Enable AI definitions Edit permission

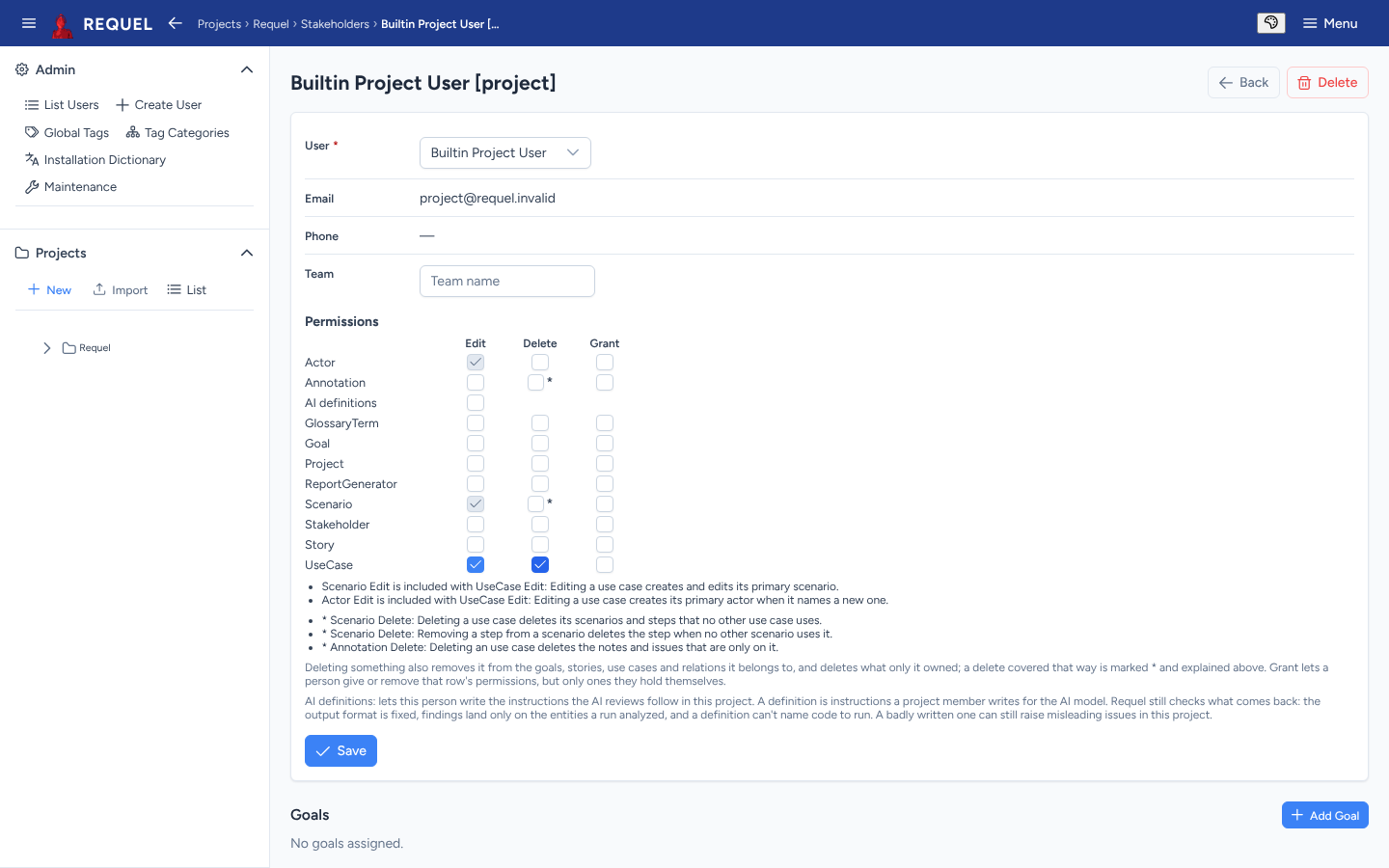click(x=476, y=403)
